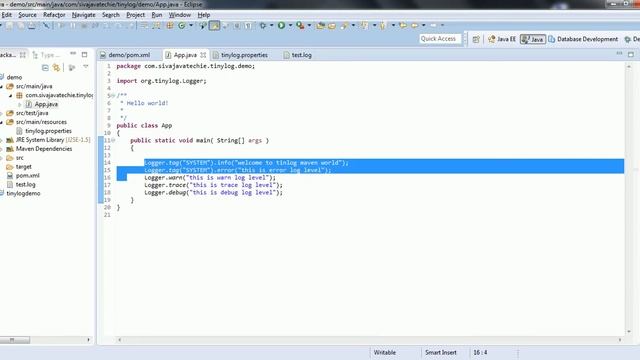This screenshot has width=640, height=360.
Task: Select the demo project in the tree
Action: pos(14,77)
